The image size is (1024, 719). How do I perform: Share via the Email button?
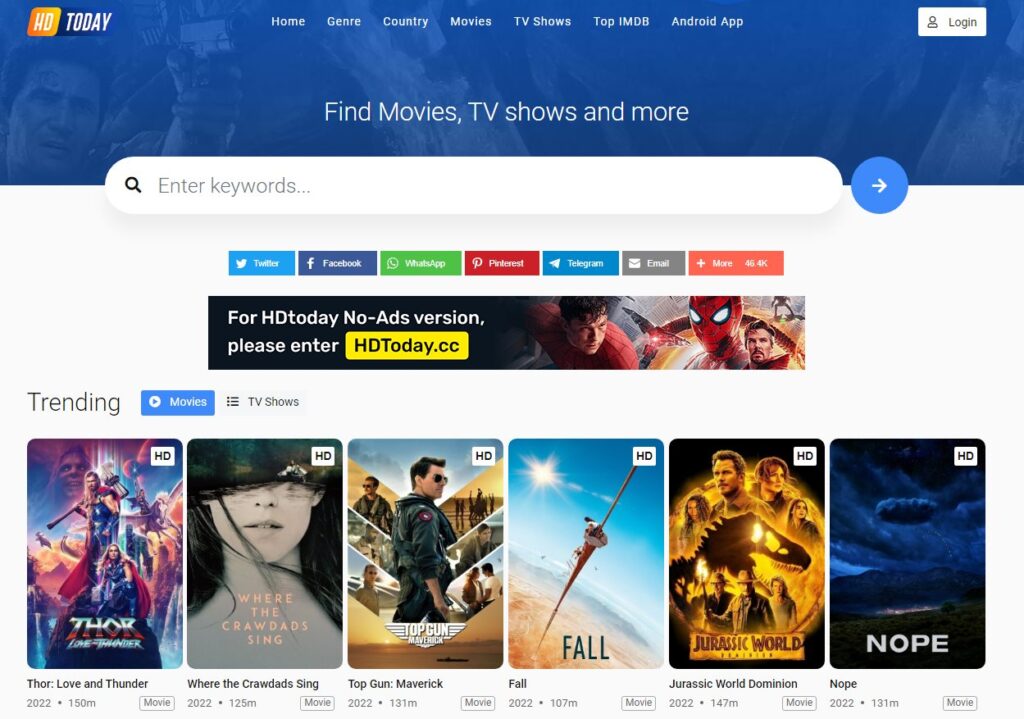(x=653, y=263)
